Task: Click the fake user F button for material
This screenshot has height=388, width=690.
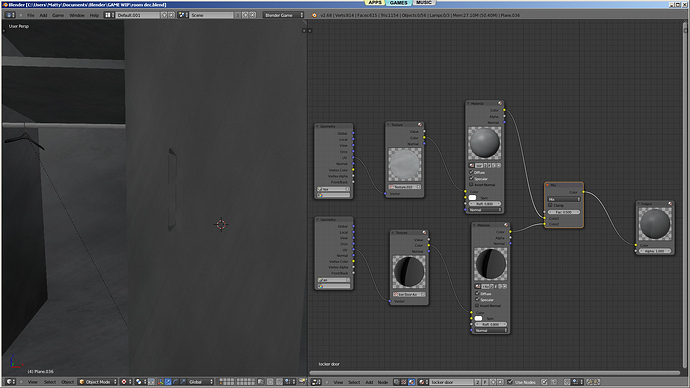Action: (485, 382)
